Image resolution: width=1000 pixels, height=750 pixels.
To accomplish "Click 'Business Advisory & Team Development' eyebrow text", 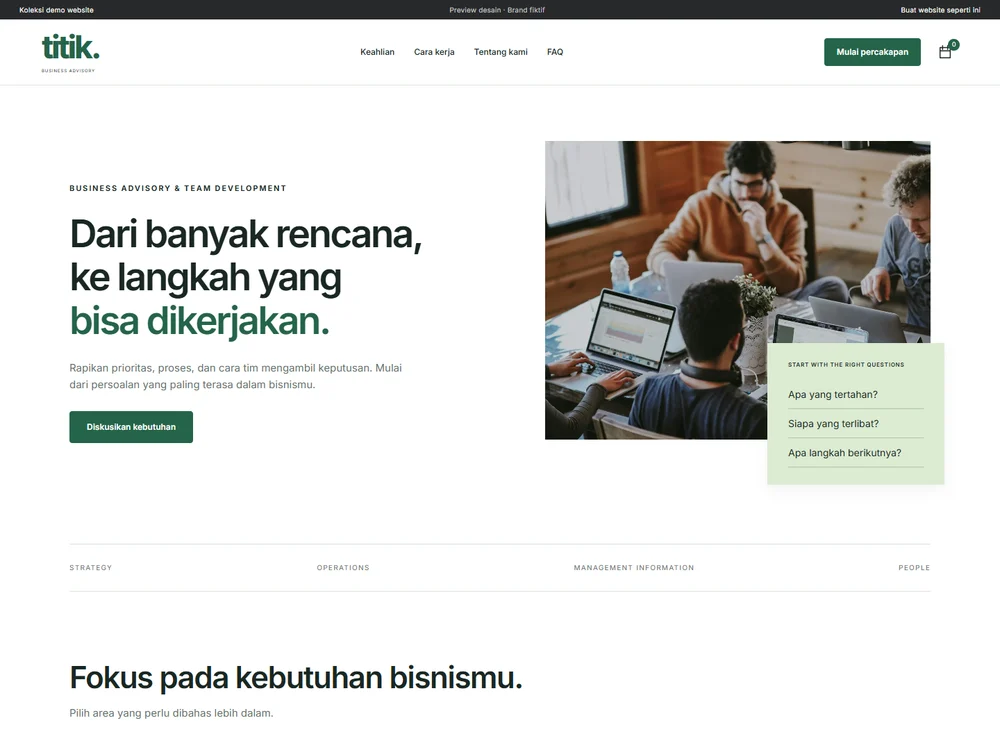I will click(x=178, y=188).
